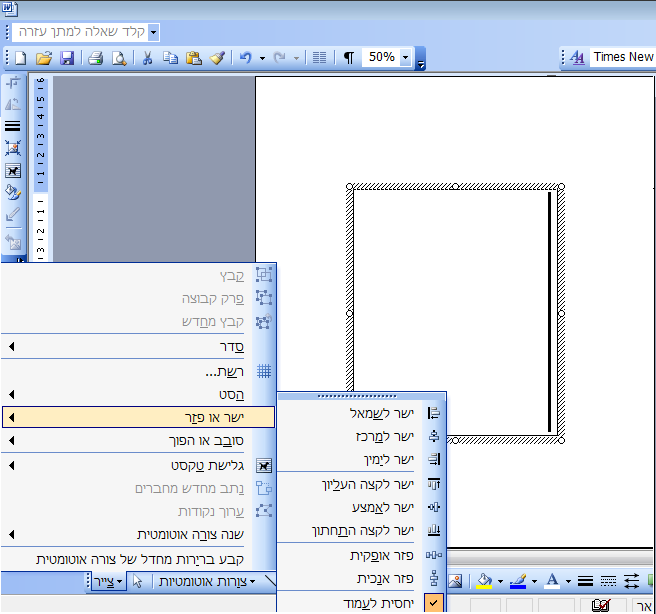The image size is (656, 614).
Task: Click the Compress Pictures icon
Action: click(x=13, y=148)
